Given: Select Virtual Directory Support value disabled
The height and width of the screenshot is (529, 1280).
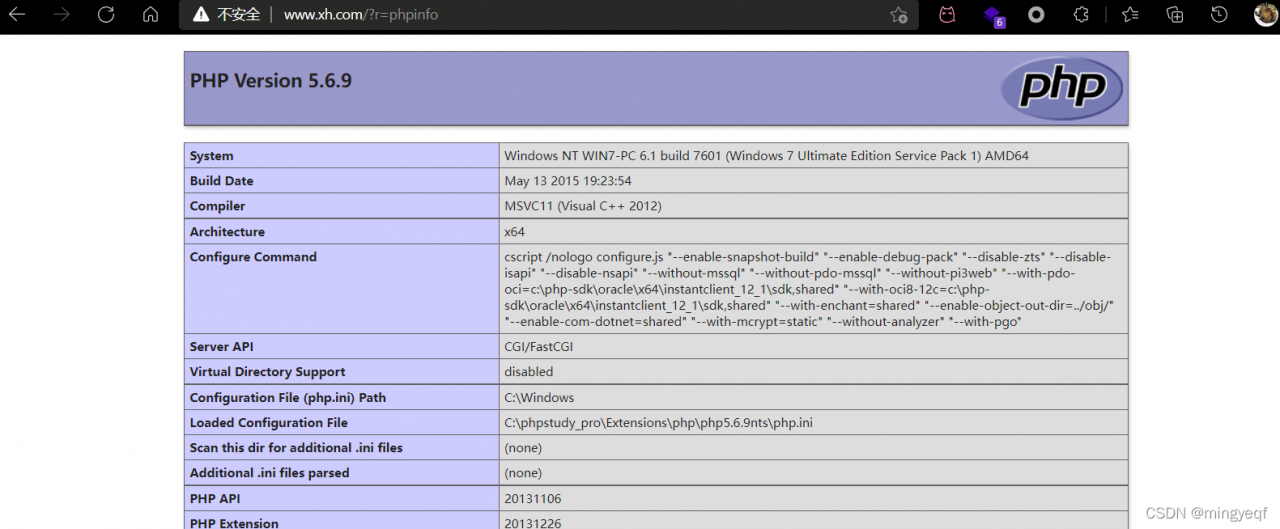Looking at the screenshot, I should 529,372.
